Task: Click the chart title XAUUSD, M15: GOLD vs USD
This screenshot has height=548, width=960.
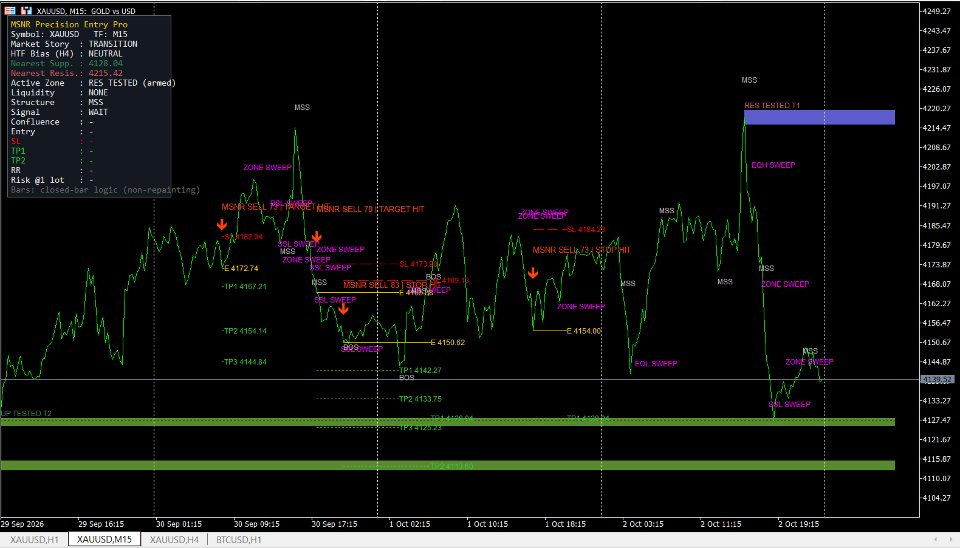Action: pyautogui.click(x=86, y=11)
